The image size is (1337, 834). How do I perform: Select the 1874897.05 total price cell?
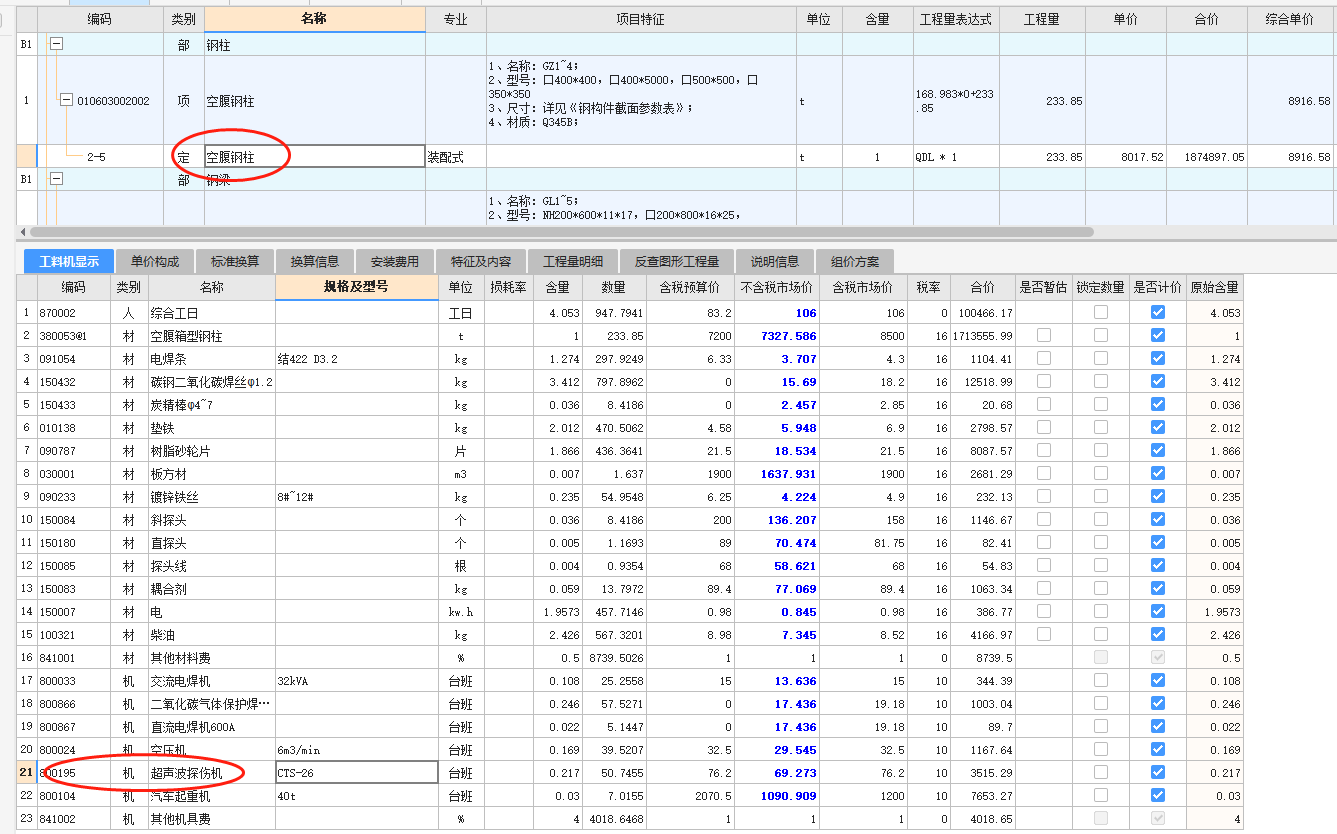point(1207,157)
